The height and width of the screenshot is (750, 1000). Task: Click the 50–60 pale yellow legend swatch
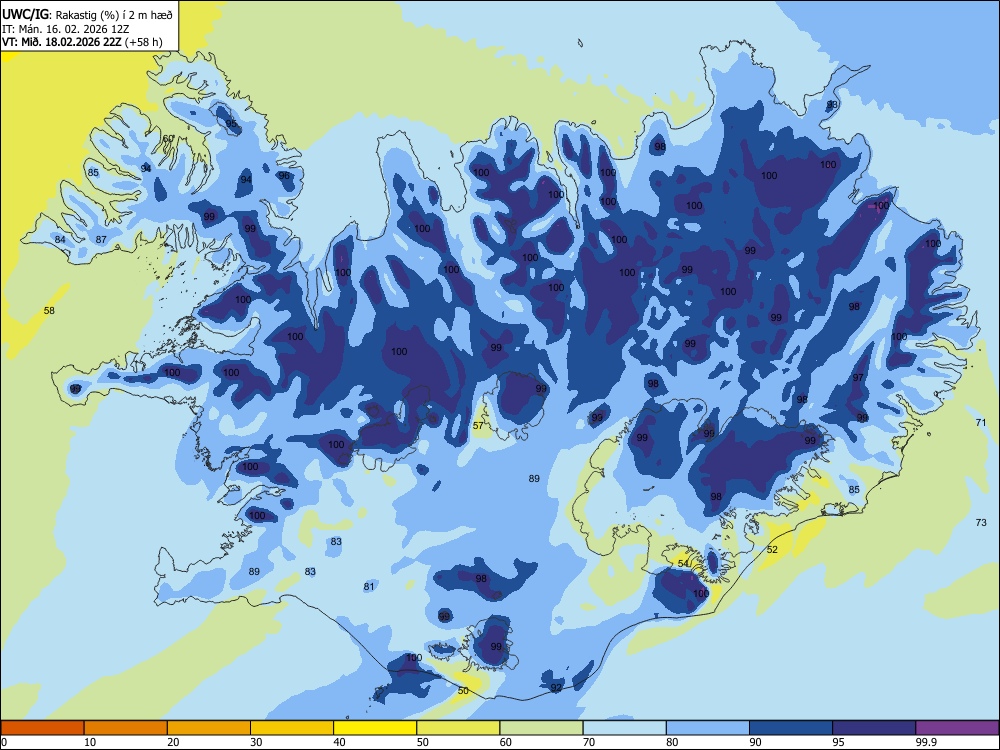point(458,728)
